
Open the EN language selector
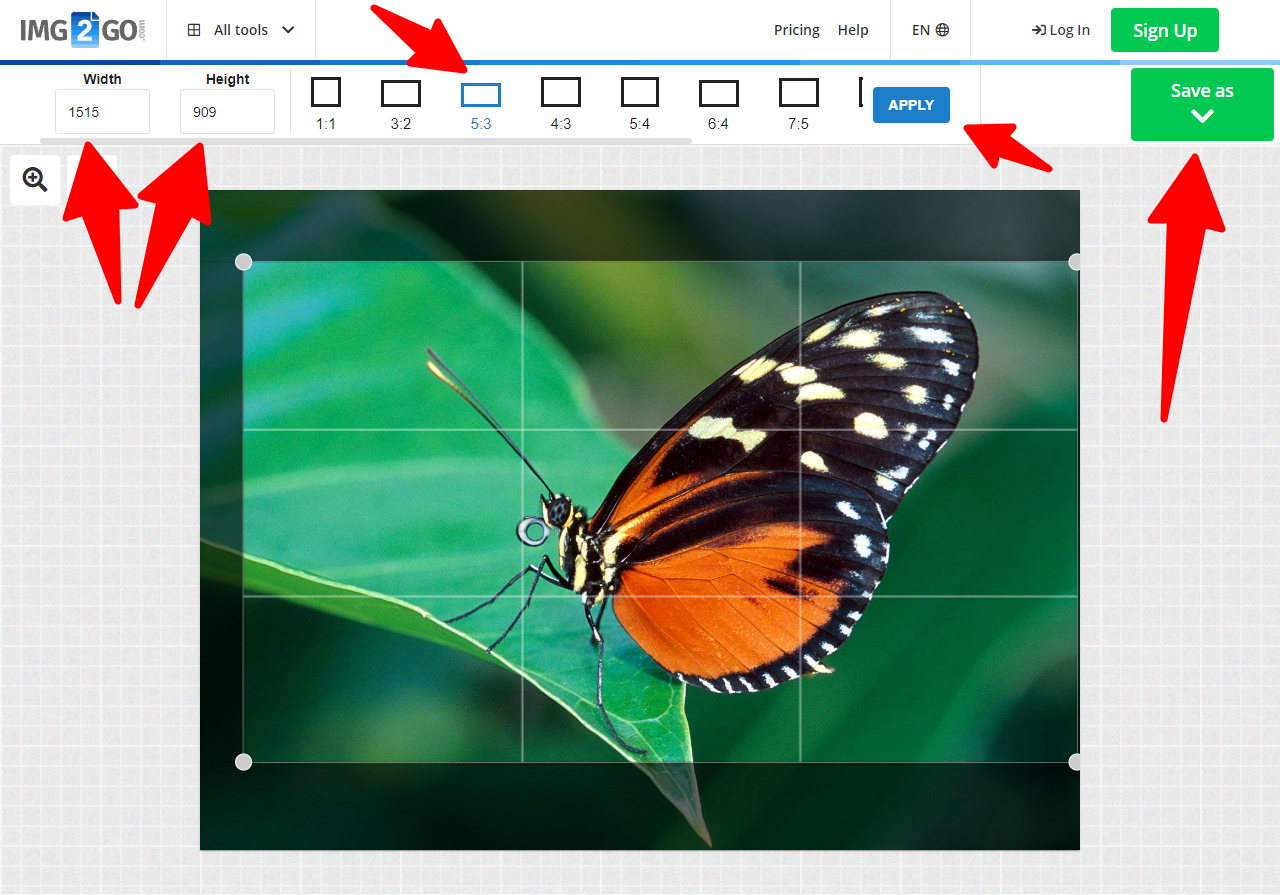pyautogui.click(x=930, y=30)
